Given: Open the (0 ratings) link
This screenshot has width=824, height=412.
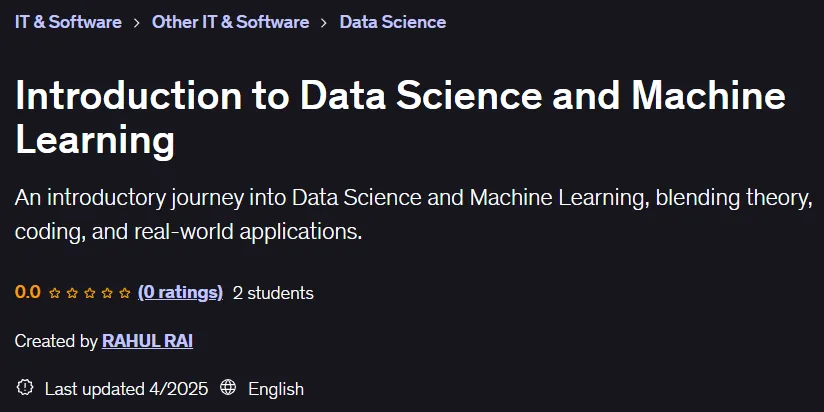Looking at the screenshot, I should (180, 293).
